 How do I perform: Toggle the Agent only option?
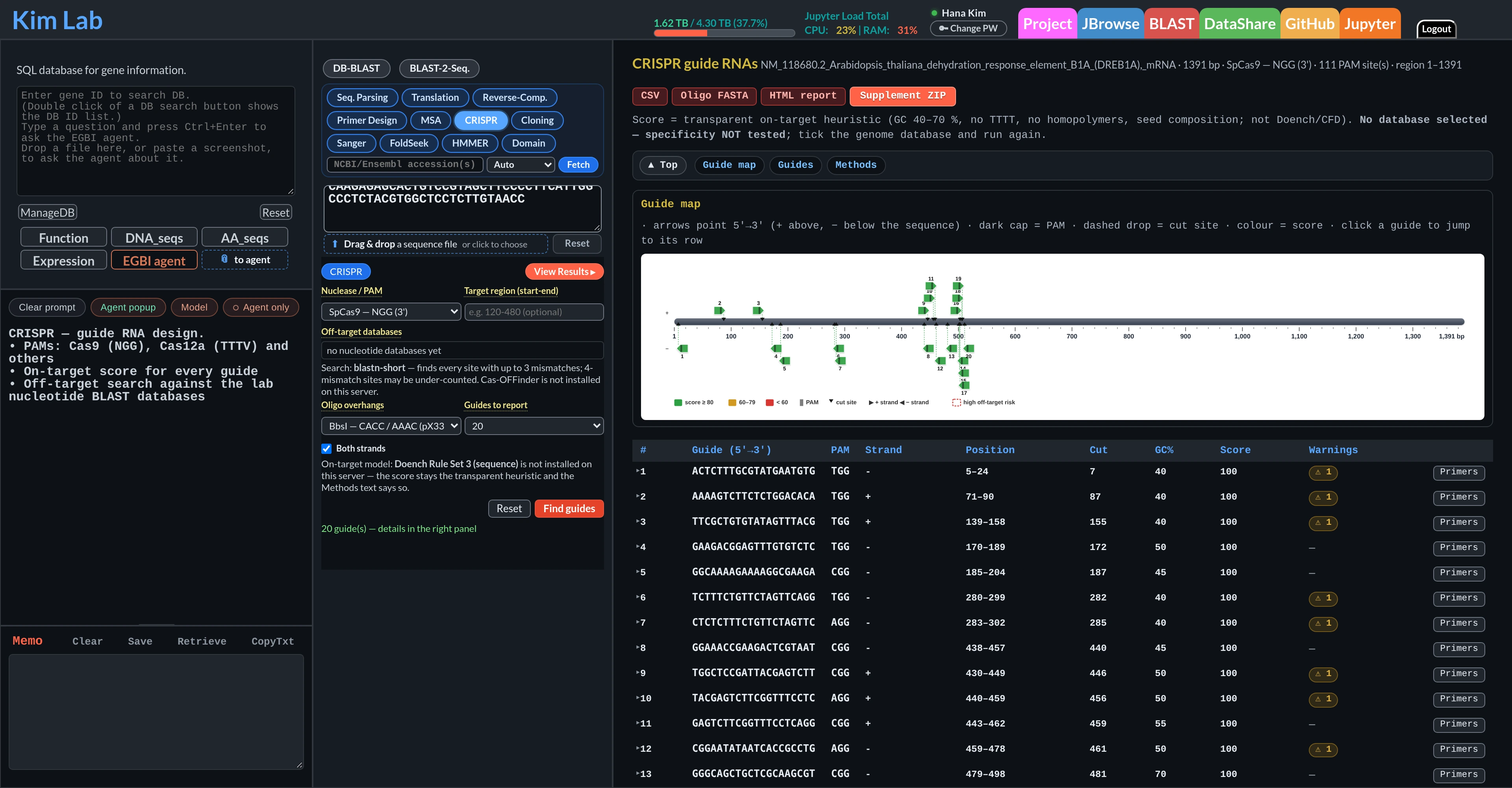261,307
